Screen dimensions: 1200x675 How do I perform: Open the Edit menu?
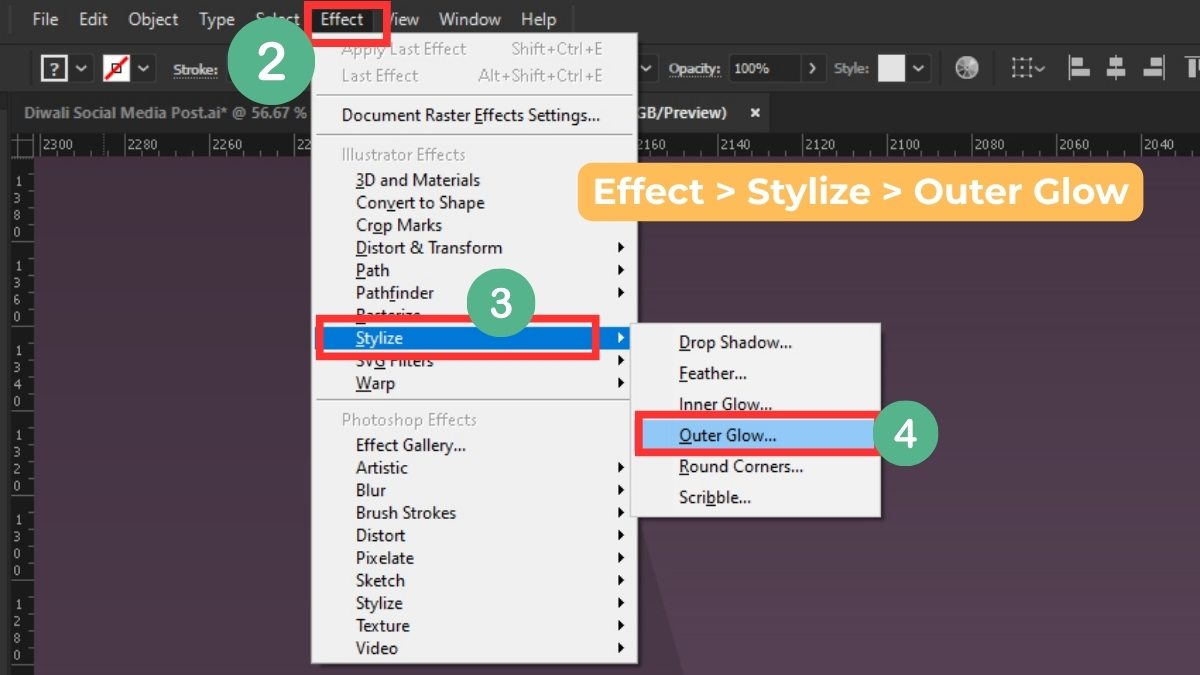[x=93, y=19]
